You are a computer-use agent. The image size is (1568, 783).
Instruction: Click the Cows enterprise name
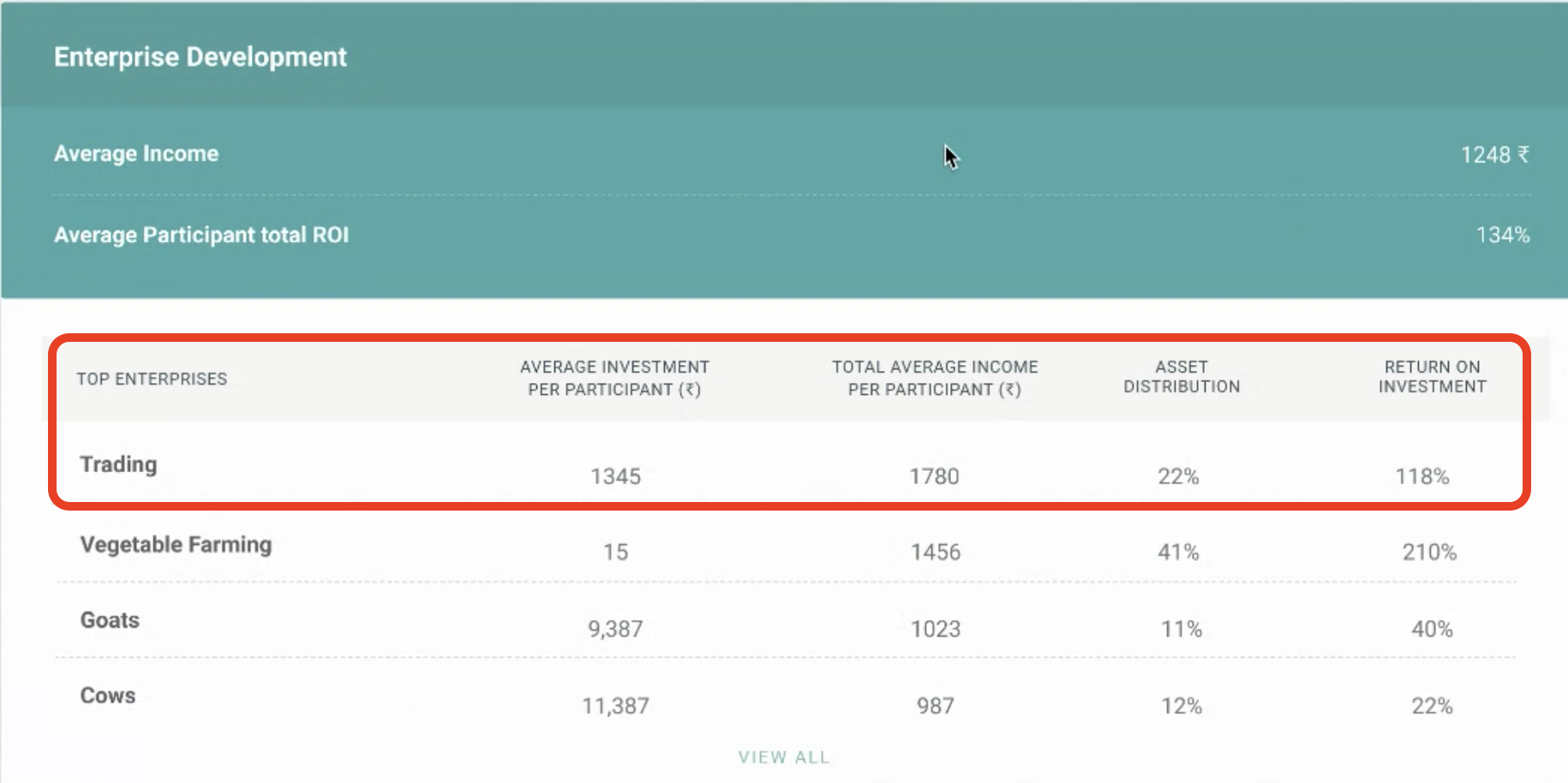(108, 696)
